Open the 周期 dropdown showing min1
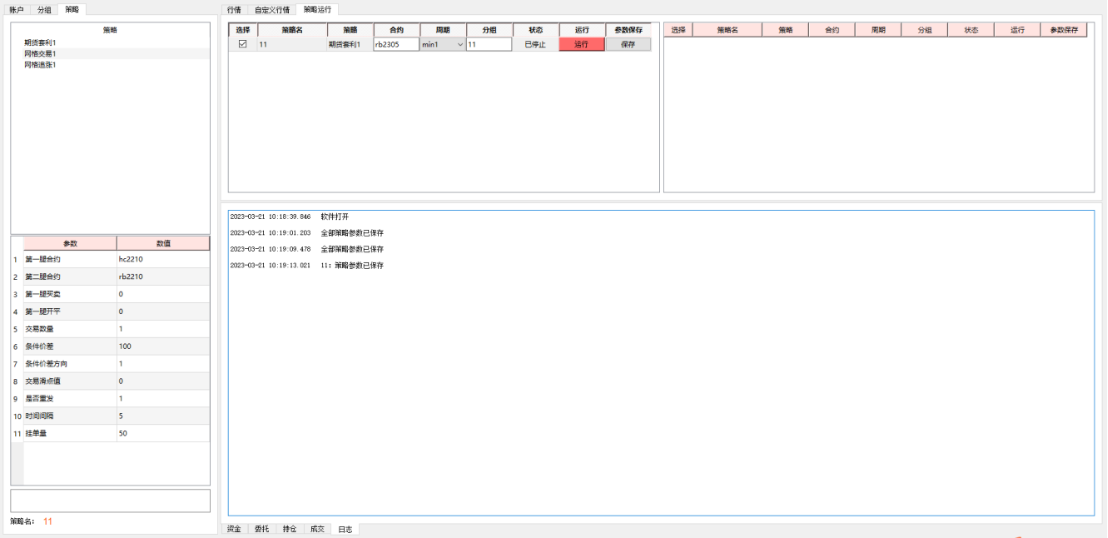This screenshot has height=538, width=1108. 459,44
